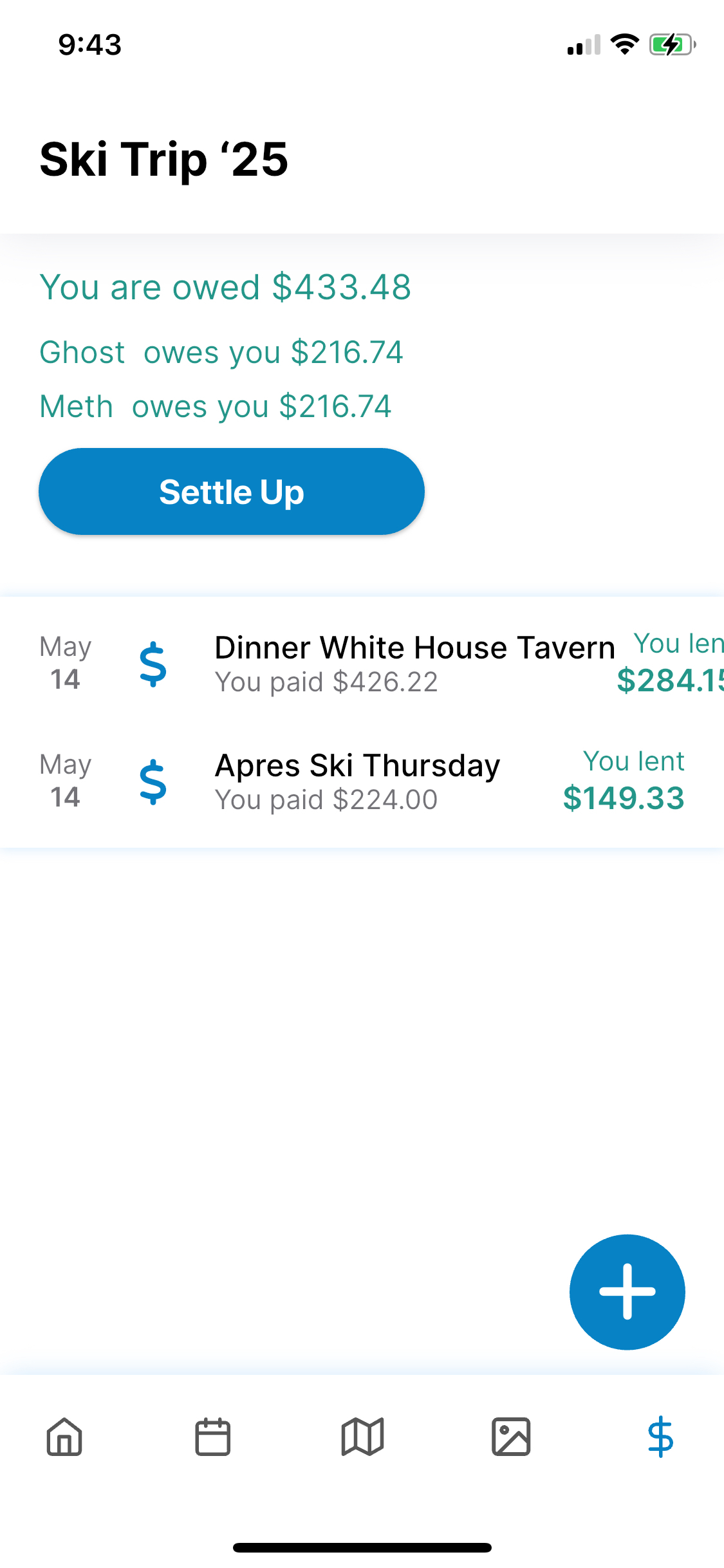Tap the Wi-Fi status icon

coord(624,44)
